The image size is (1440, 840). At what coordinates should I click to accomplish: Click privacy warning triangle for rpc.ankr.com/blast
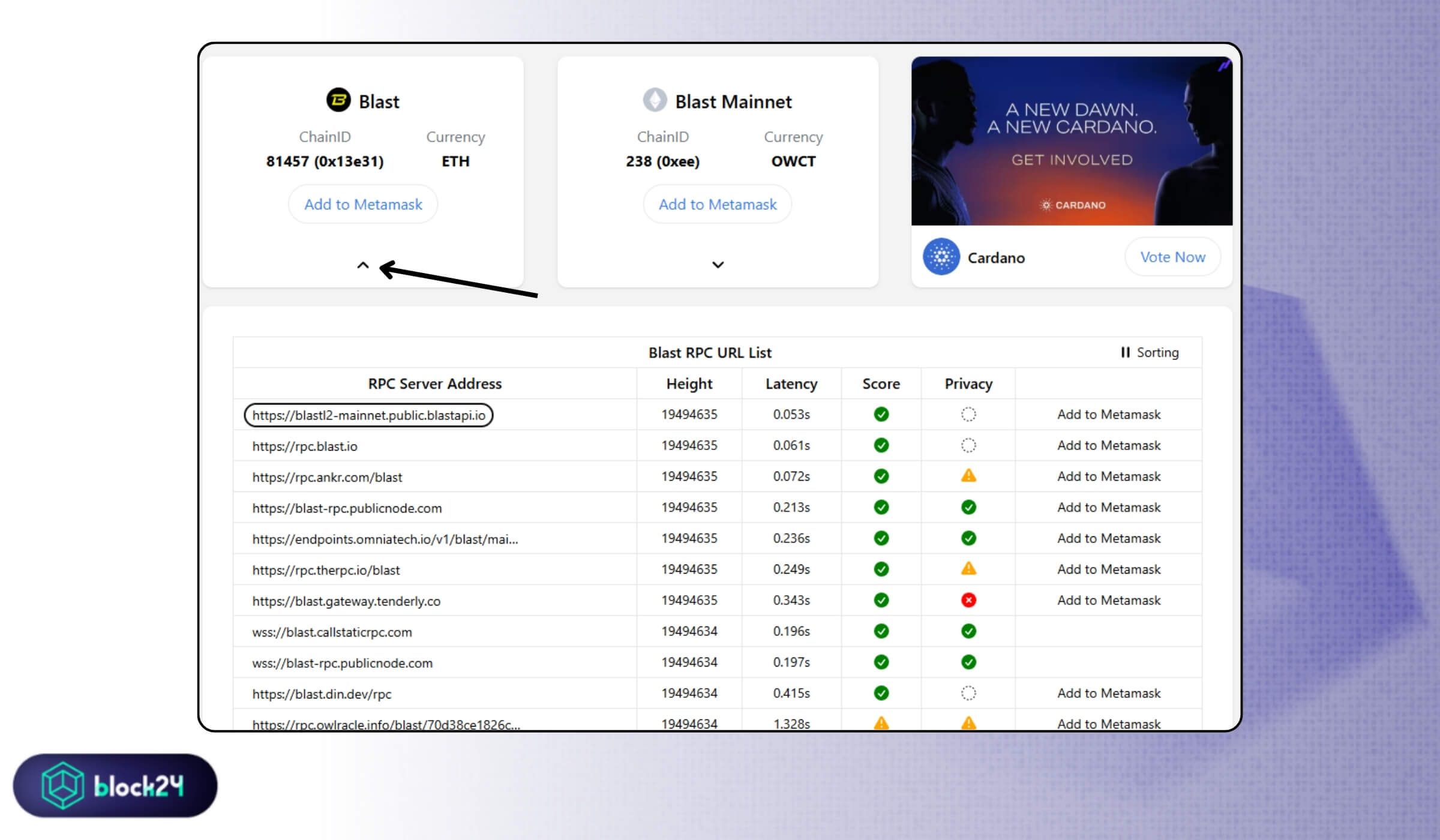pyautogui.click(x=968, y=476)
